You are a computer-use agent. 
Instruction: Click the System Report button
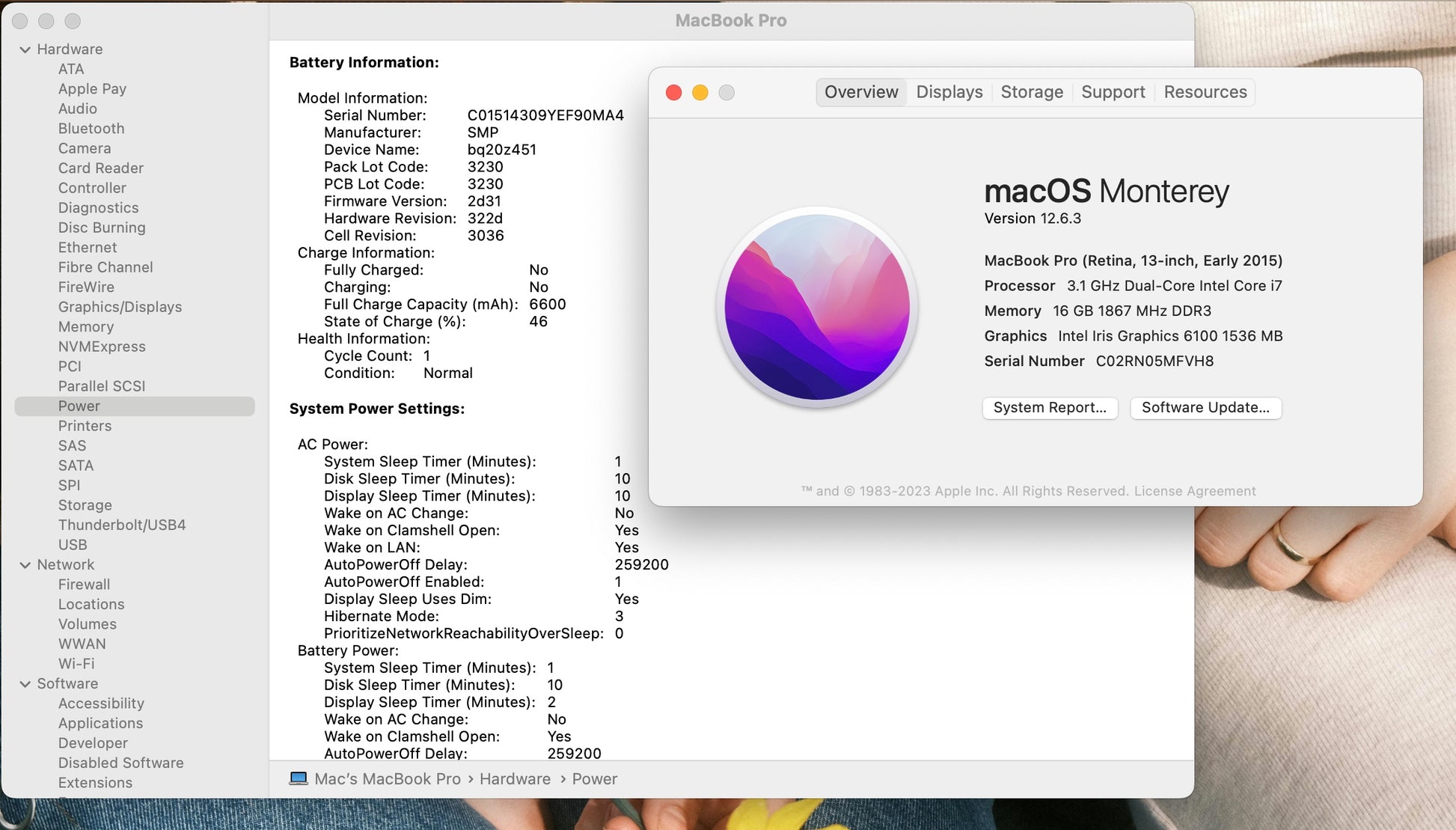point(1049,408)
